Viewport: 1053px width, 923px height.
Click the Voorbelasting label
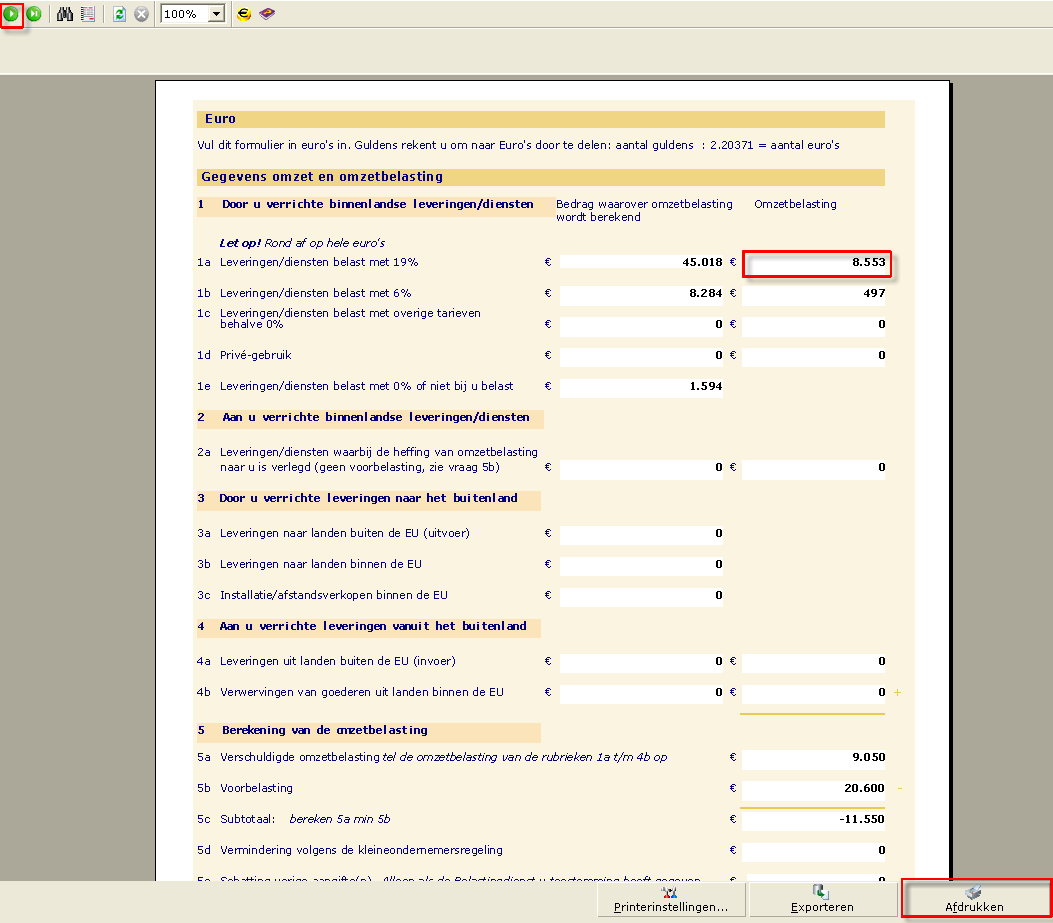click(x=257, y=788)
